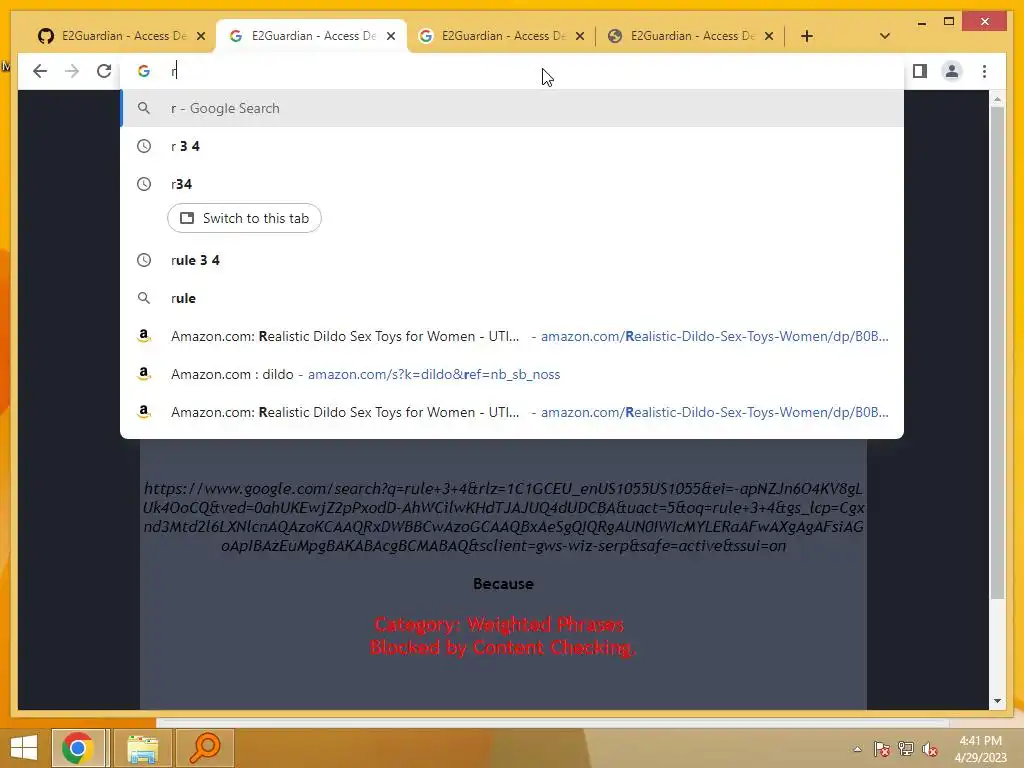Image resolution: width=1024 pixels, height=768 pixels.
Task: Expand the tab search chevron
Action: pyautogui.click(x=884, y=36)
